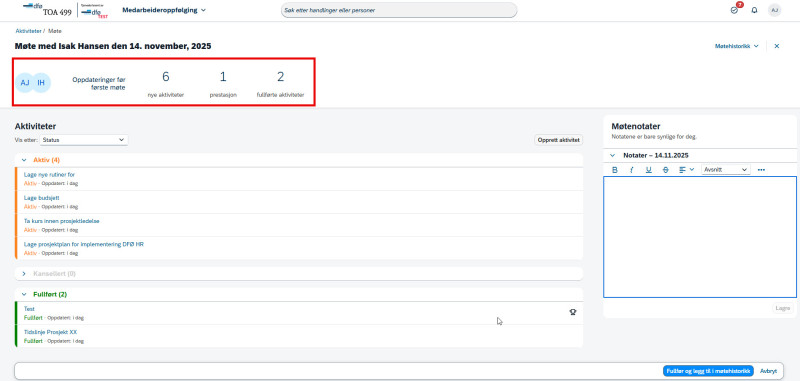The width and height of the screenshot is (800, 381).
Task: Toggle underline formatting in notes editor
Action: click(648, 170)
